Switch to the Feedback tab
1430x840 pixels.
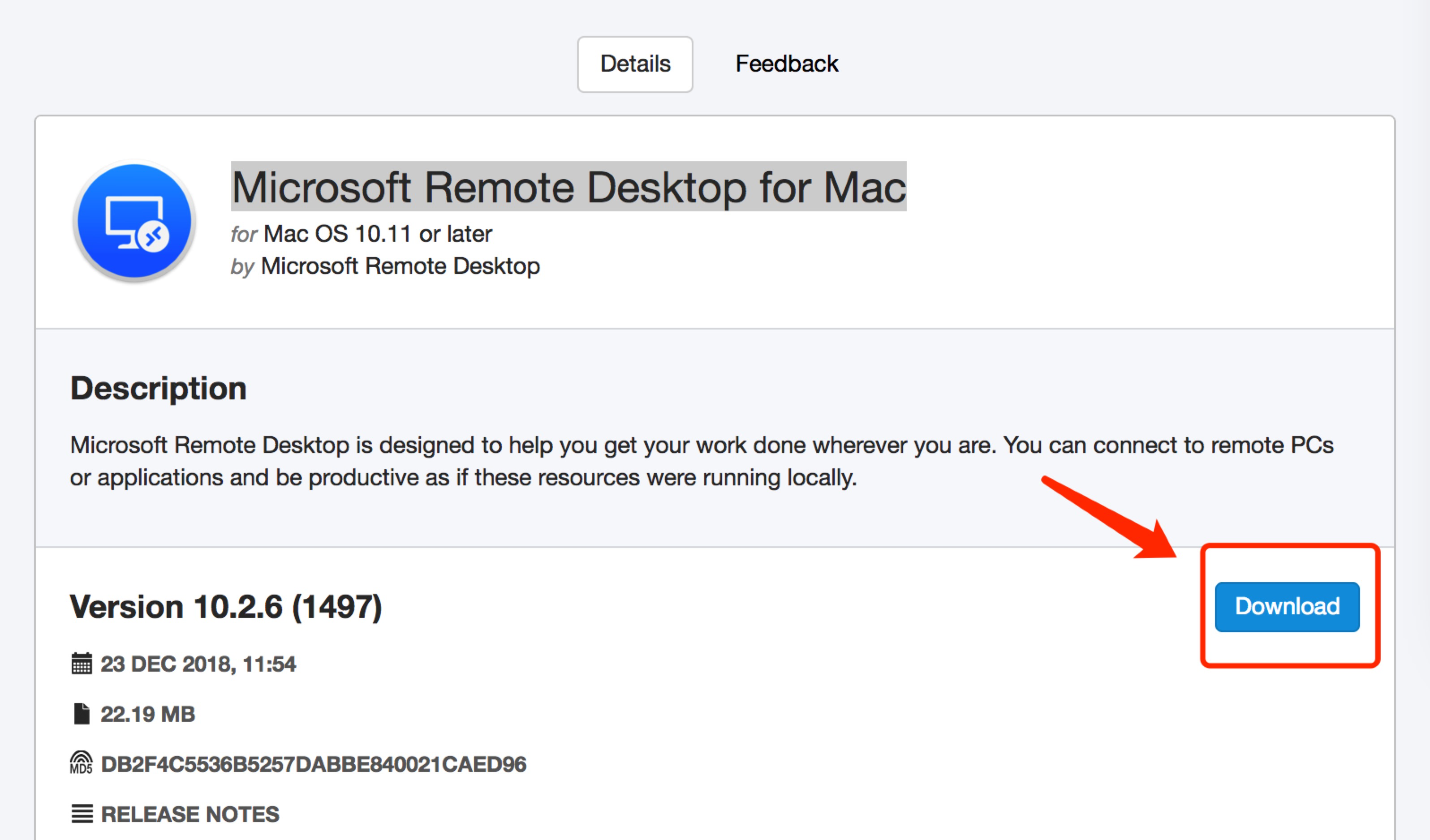(x=787, y=63)
